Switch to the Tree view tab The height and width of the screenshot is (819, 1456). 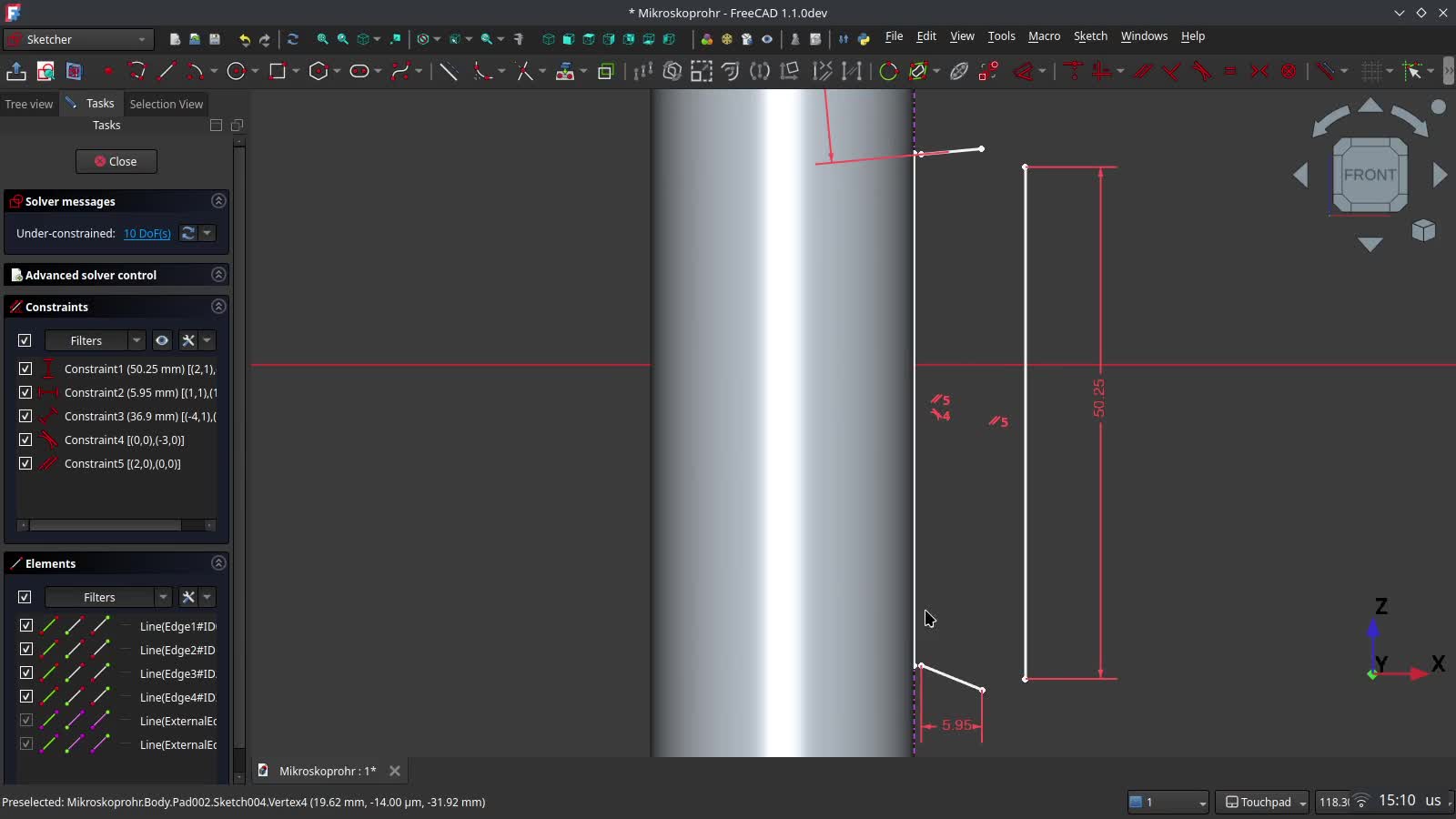[29, 104]
